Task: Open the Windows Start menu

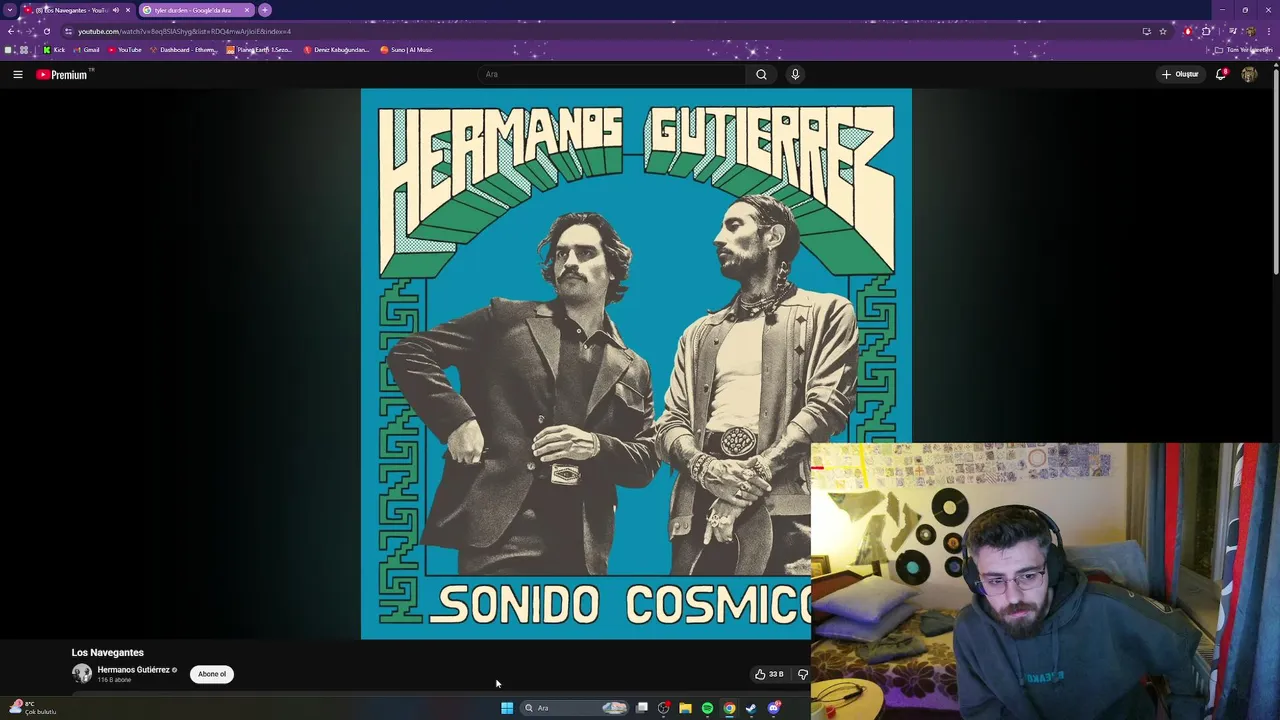Action: pyautogui.click(x=507, y=708)
